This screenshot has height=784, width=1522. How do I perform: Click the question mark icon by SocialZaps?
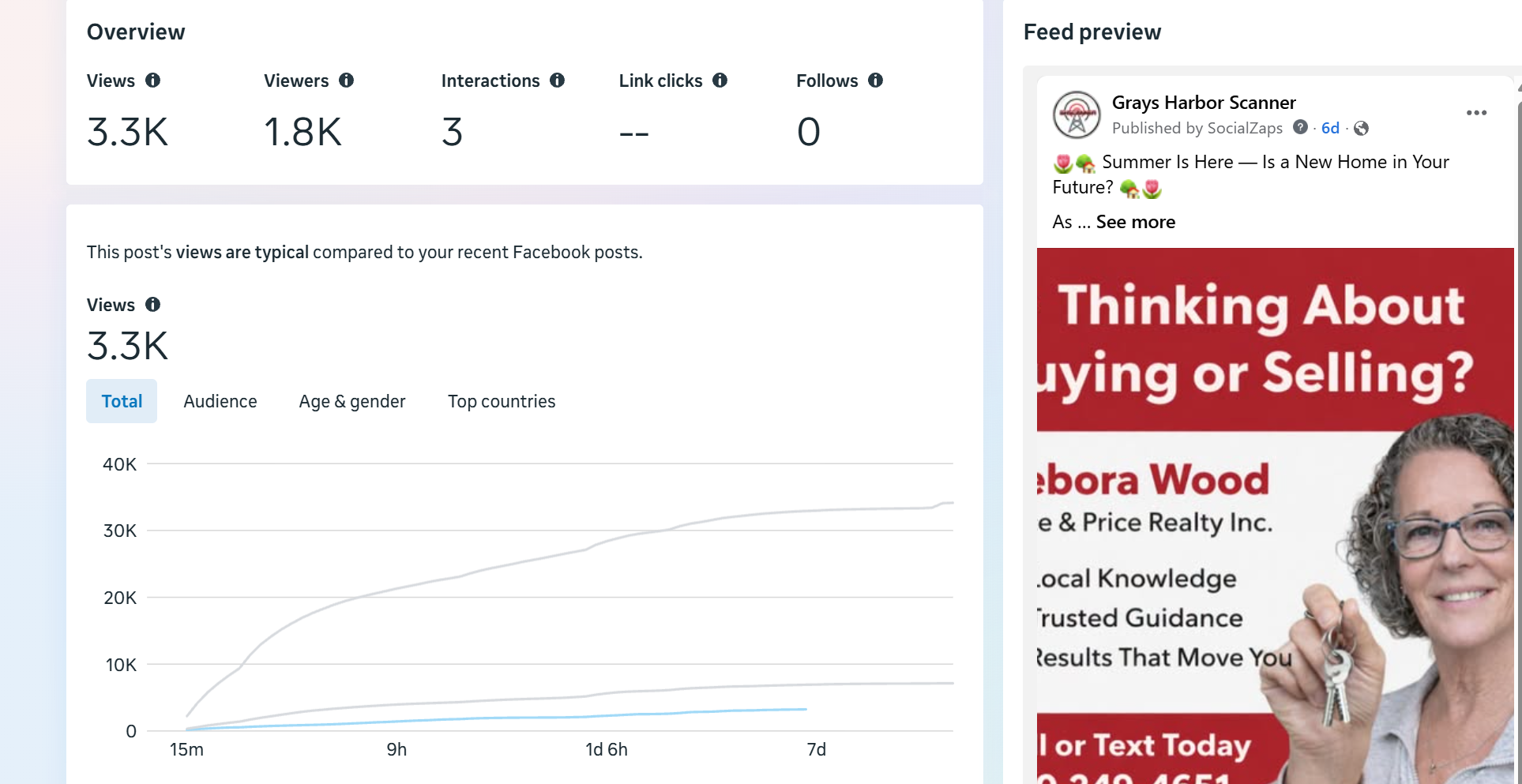[1300, 127]
